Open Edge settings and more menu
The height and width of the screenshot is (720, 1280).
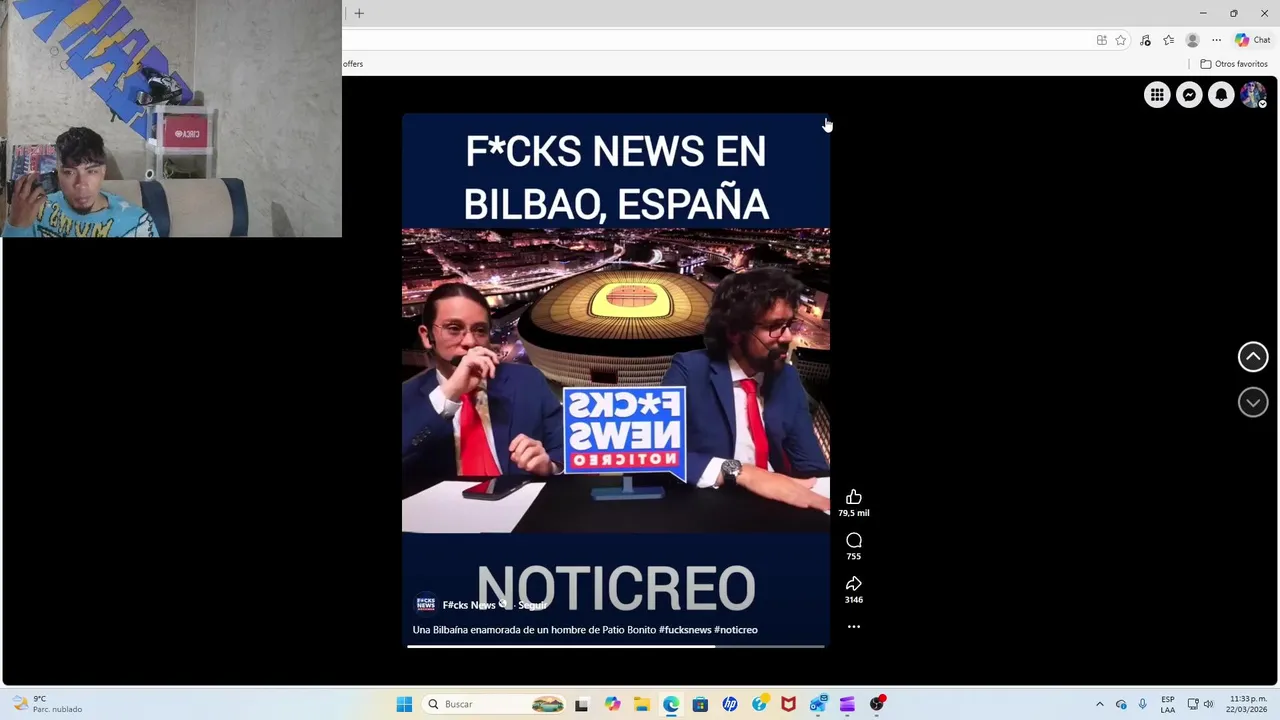coord(1216,40)
